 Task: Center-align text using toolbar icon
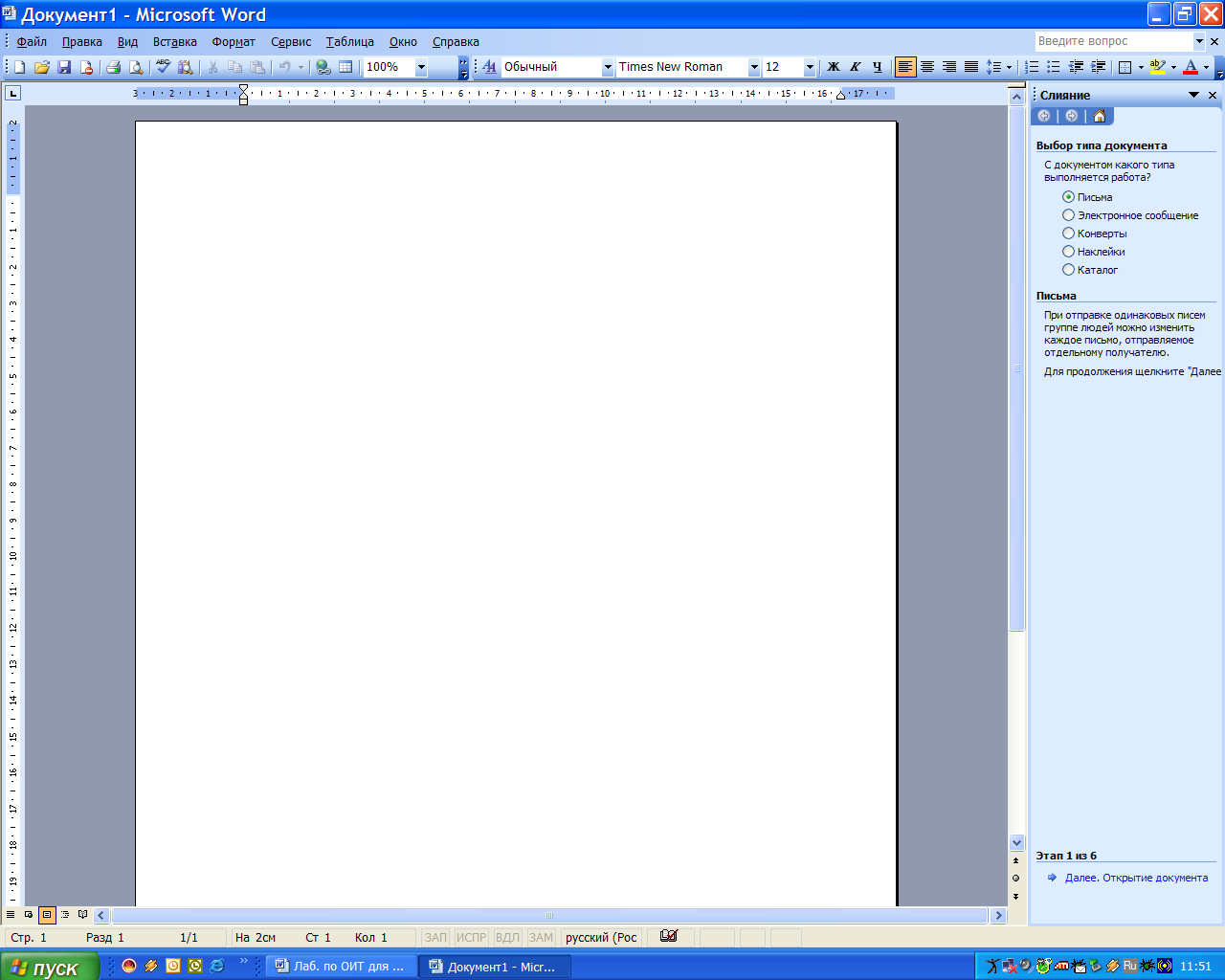coord(927,67)
